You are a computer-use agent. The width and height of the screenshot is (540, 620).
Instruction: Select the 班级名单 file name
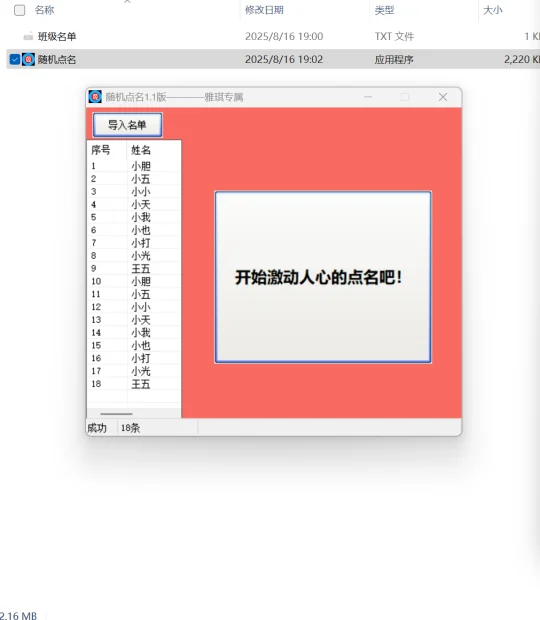click(x=57, y=37)
